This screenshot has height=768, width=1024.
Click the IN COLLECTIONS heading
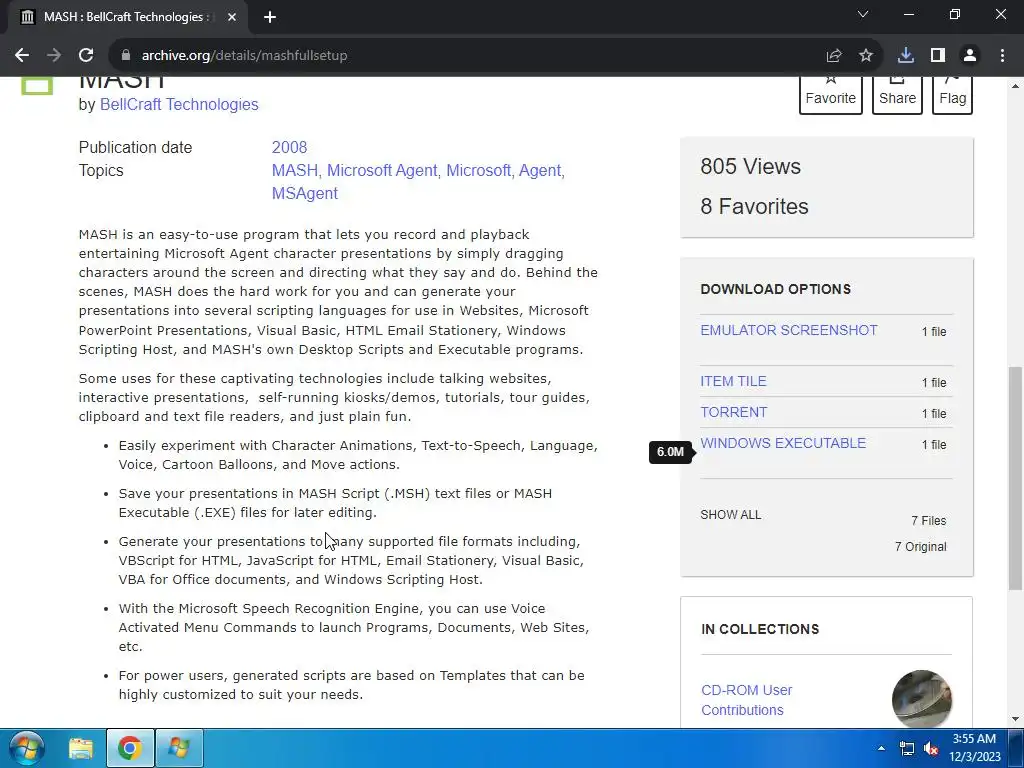pos(760,630)
